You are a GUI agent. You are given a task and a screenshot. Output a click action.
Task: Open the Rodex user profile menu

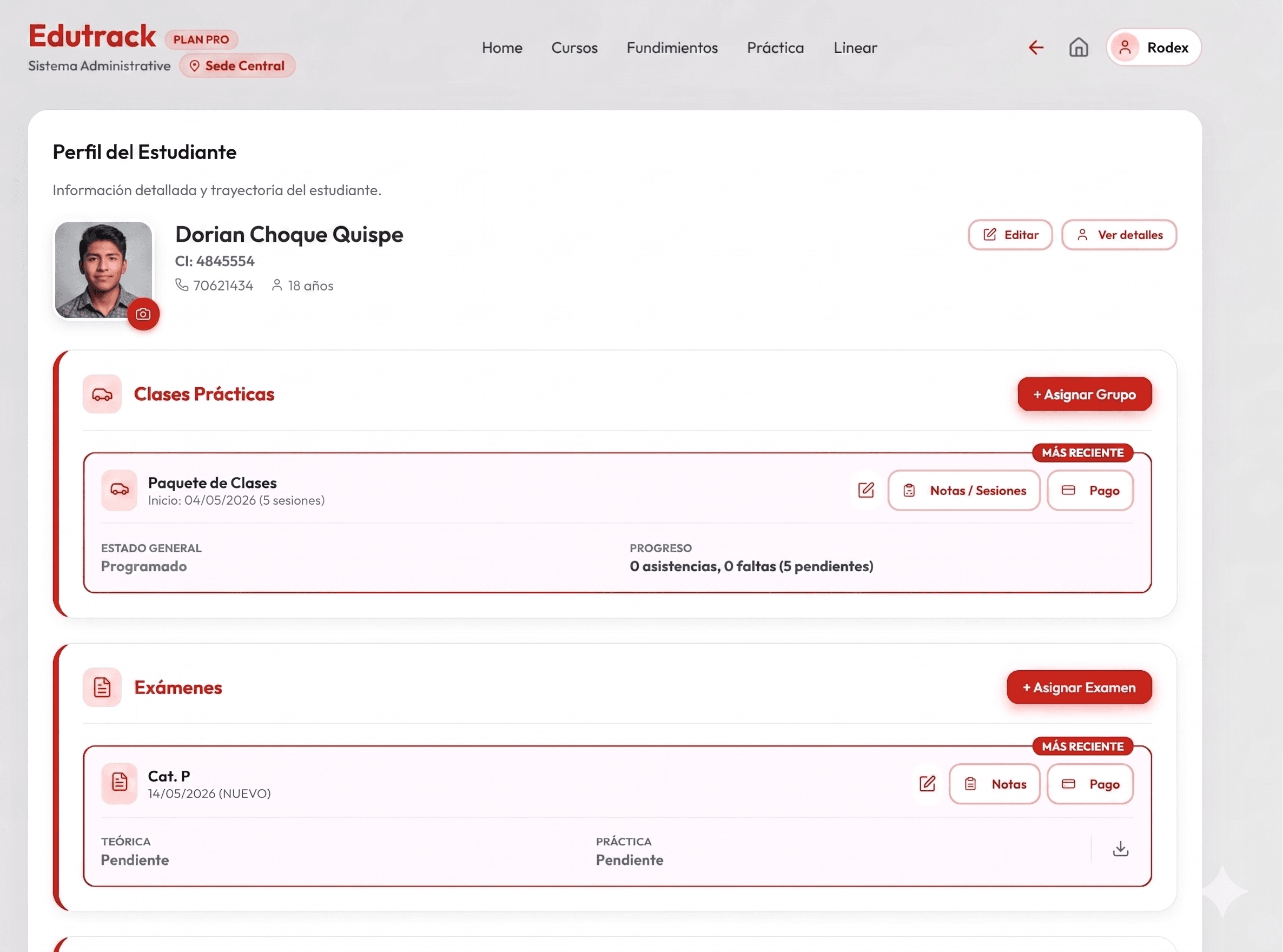pyautogui.click(x=1153, y=47)
